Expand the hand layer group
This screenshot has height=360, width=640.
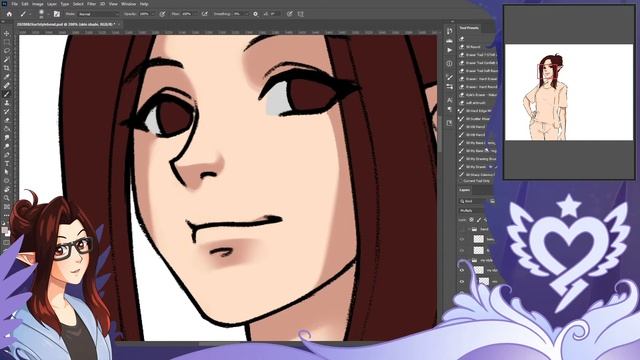[x=469, y=229]
